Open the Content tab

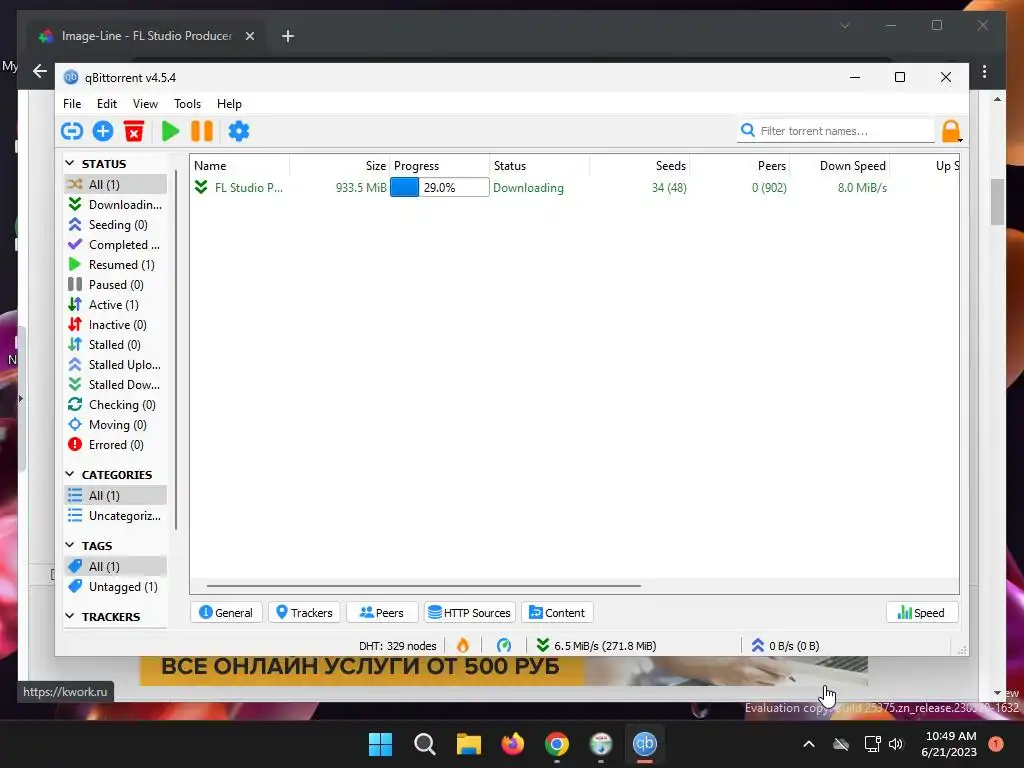[x=557, y=613]
